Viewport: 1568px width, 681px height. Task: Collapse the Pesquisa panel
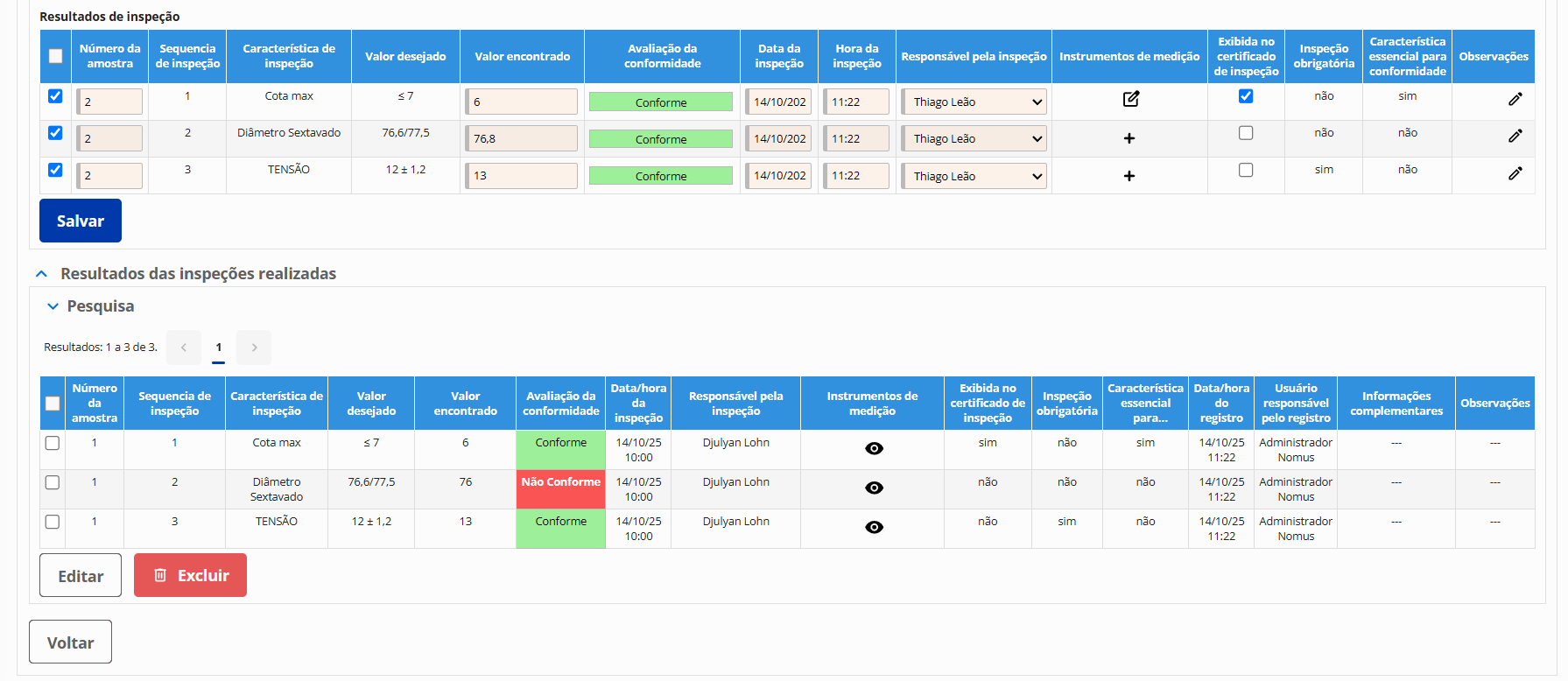coord(53,306)
